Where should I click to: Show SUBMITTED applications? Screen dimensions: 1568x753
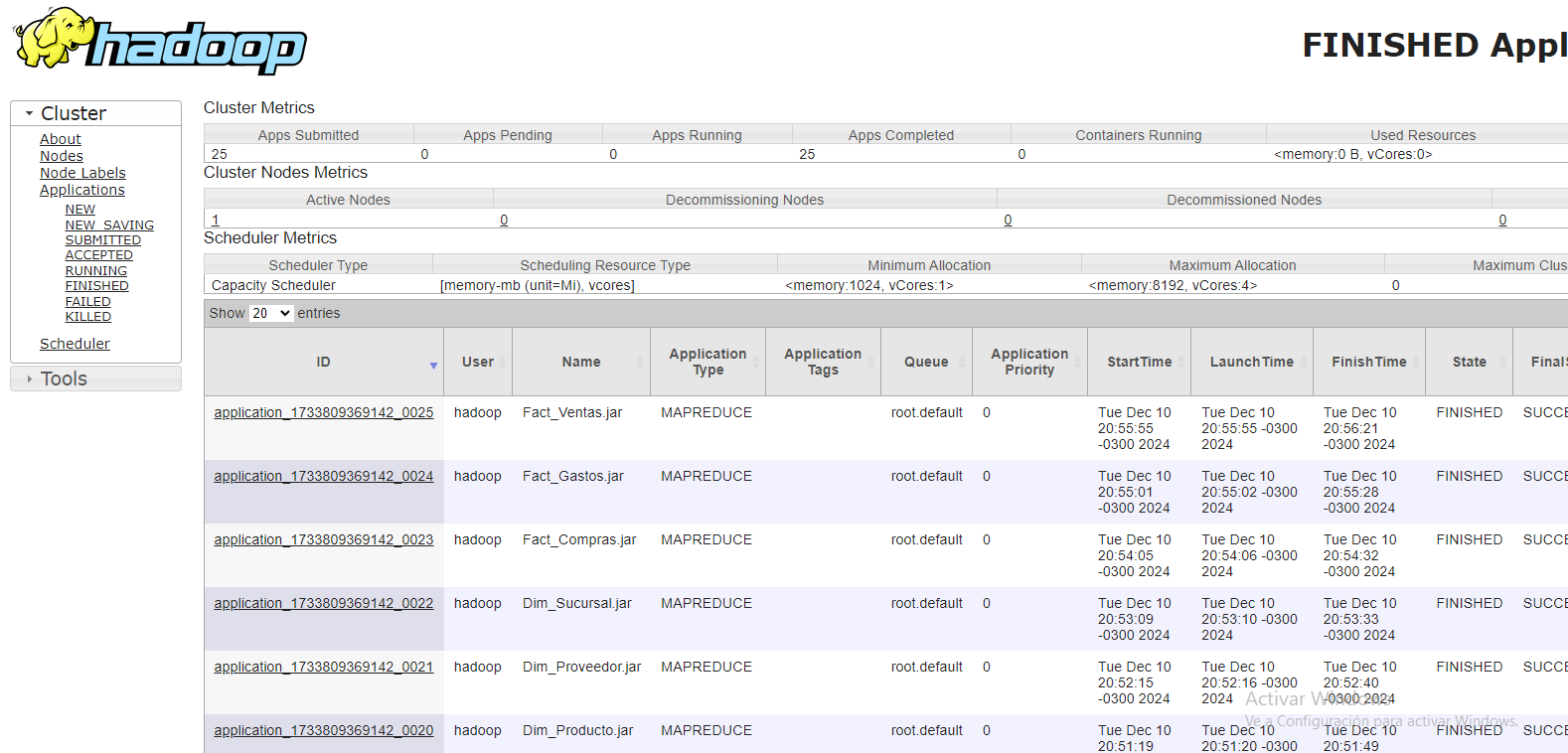tap(103, 240)
